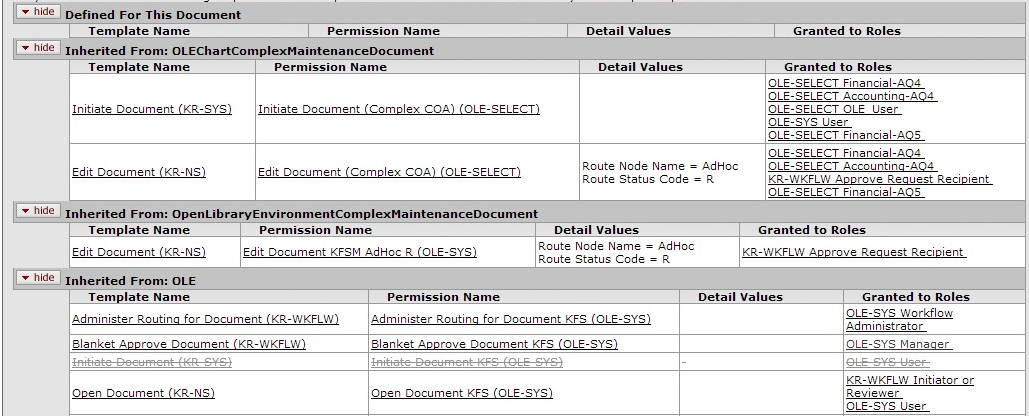The image size is (1029, 416).
Task: Hide the OLEChartComplexMaintenanceDocument inherited section
Action: coord(39,48)
